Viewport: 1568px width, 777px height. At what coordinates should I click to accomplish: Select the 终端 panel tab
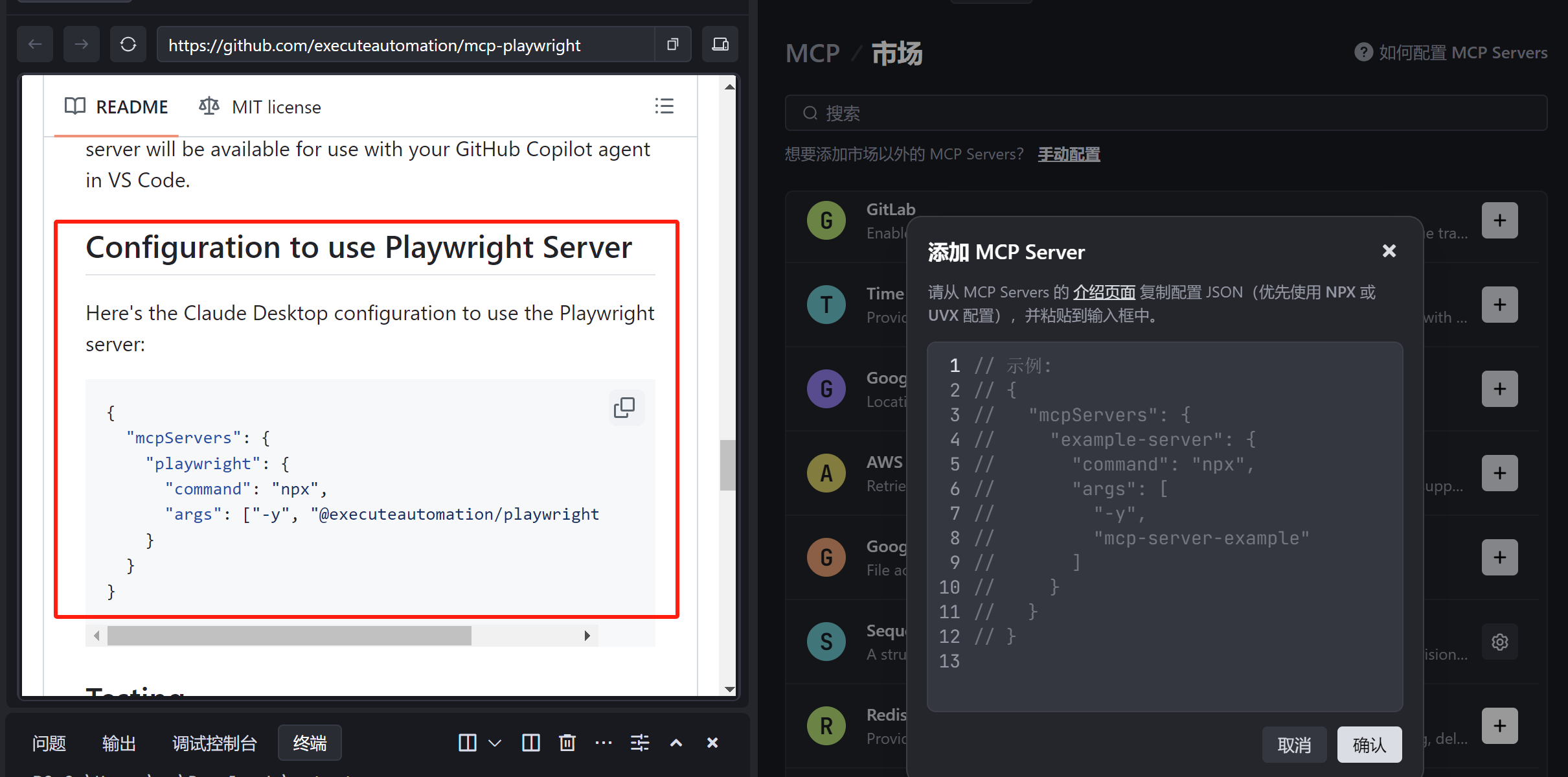point(310,743)
